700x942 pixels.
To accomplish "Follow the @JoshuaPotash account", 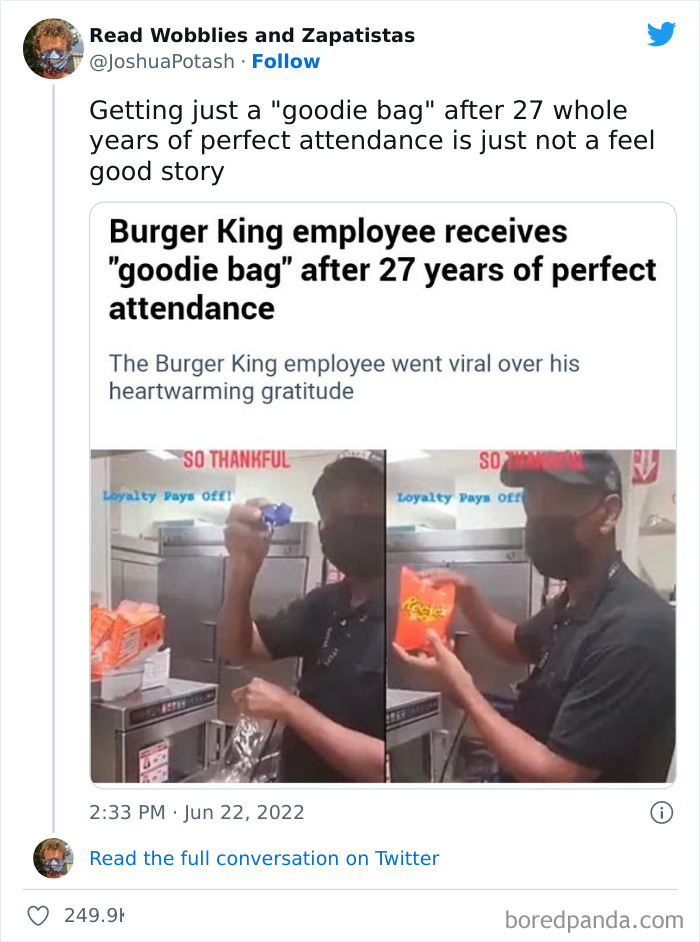I will (x=285, y=61).
